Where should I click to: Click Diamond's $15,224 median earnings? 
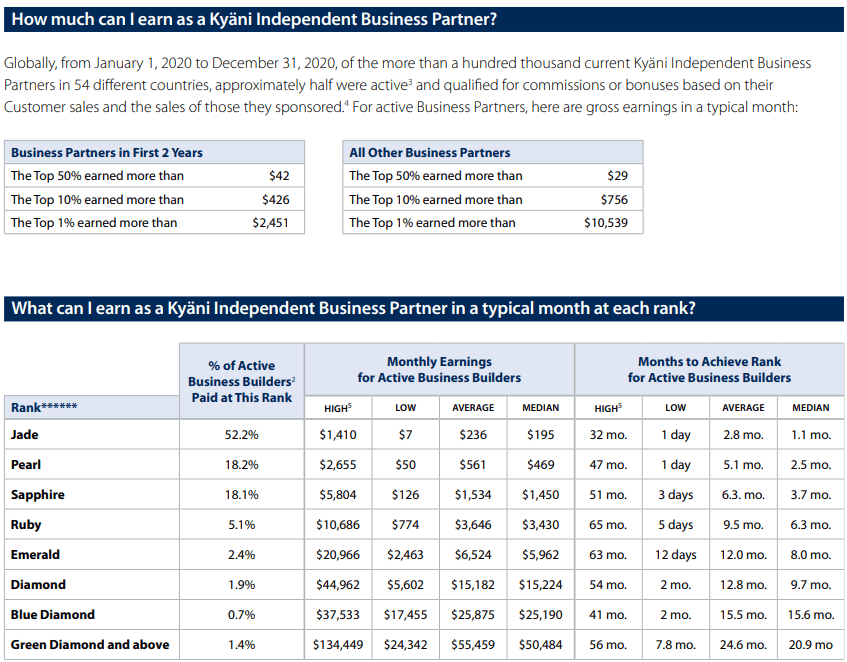tap(540, 585)
